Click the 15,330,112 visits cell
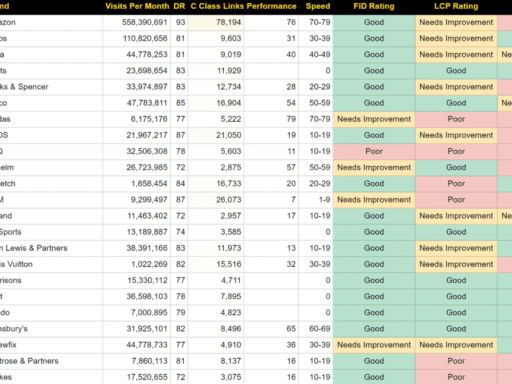Viewport: 512px width, 384px height. [x=137, y=280]
